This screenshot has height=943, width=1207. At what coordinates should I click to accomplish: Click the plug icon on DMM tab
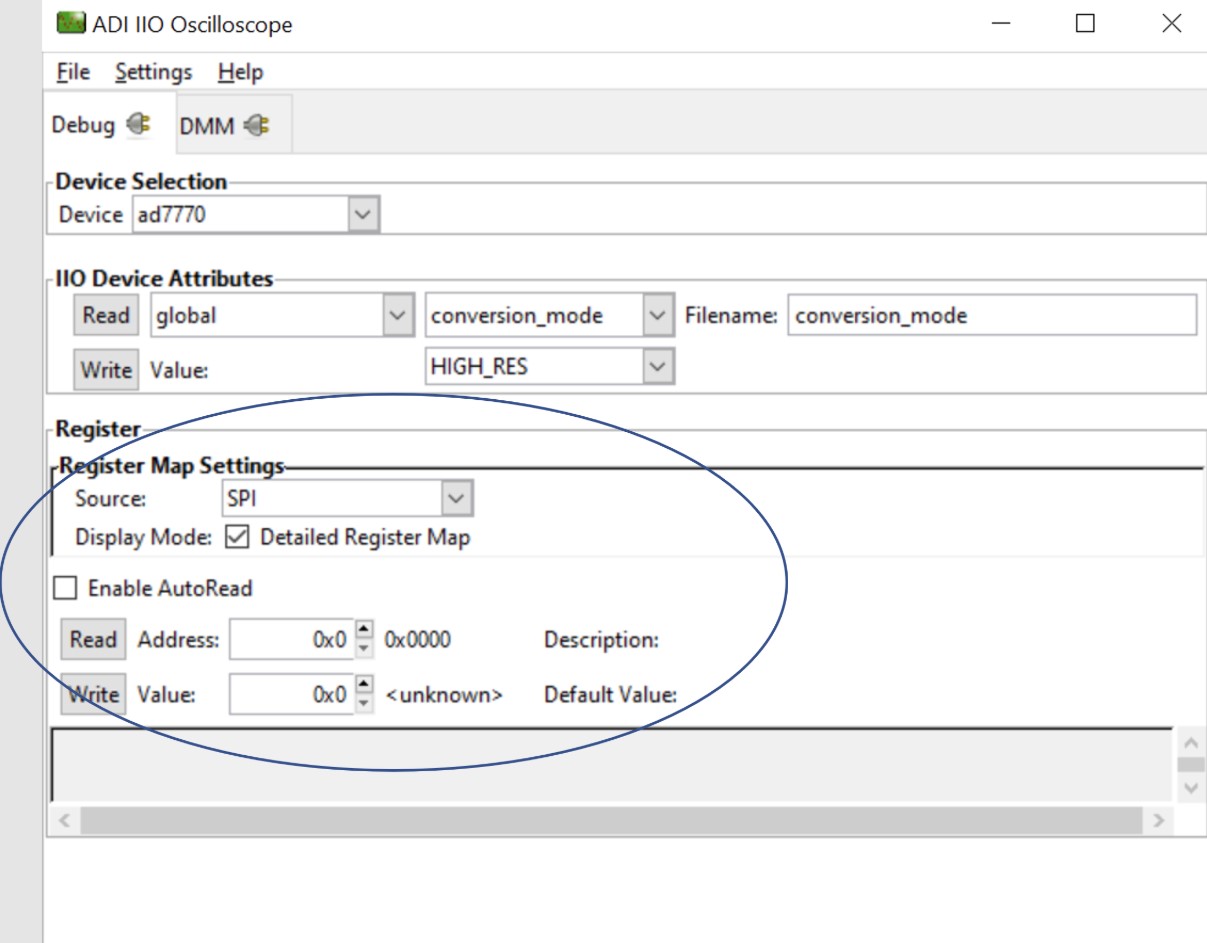click(256, 126)
